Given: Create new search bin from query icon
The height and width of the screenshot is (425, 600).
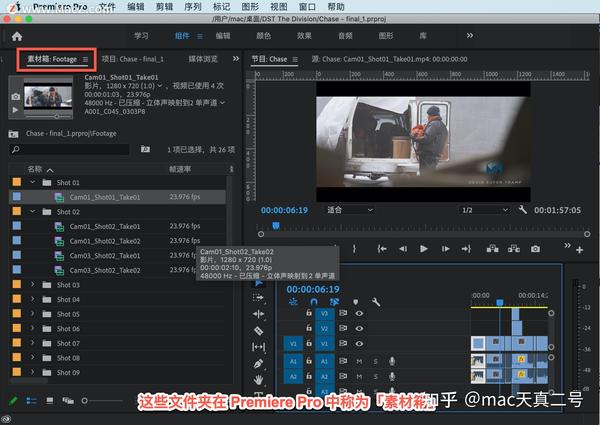Looking at the screenshot, I should [145, 149].
